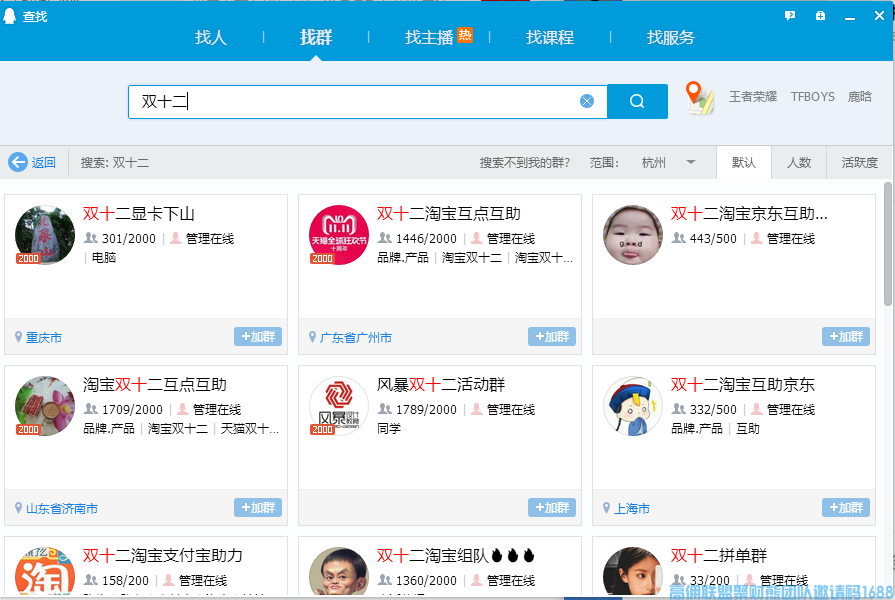This screenshot has height=600, width=895.
Task: Expand the 范围 杭州 dropdown
Action: click(x=668, y=163)
